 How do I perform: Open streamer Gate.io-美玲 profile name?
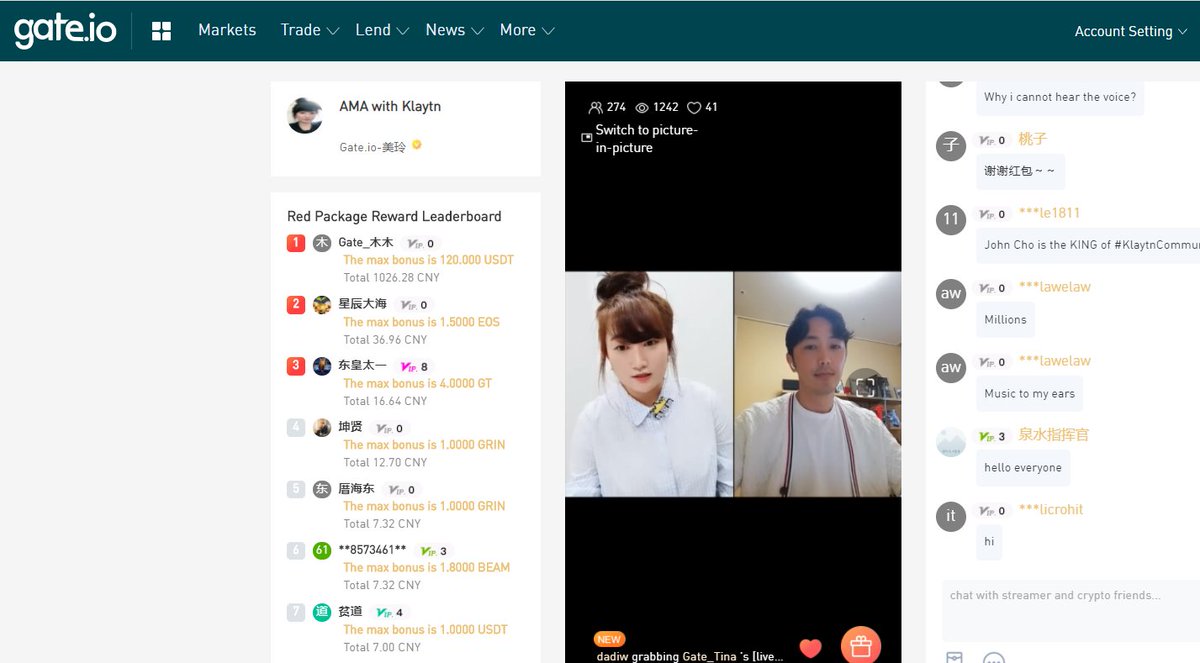tap(373, 146)
